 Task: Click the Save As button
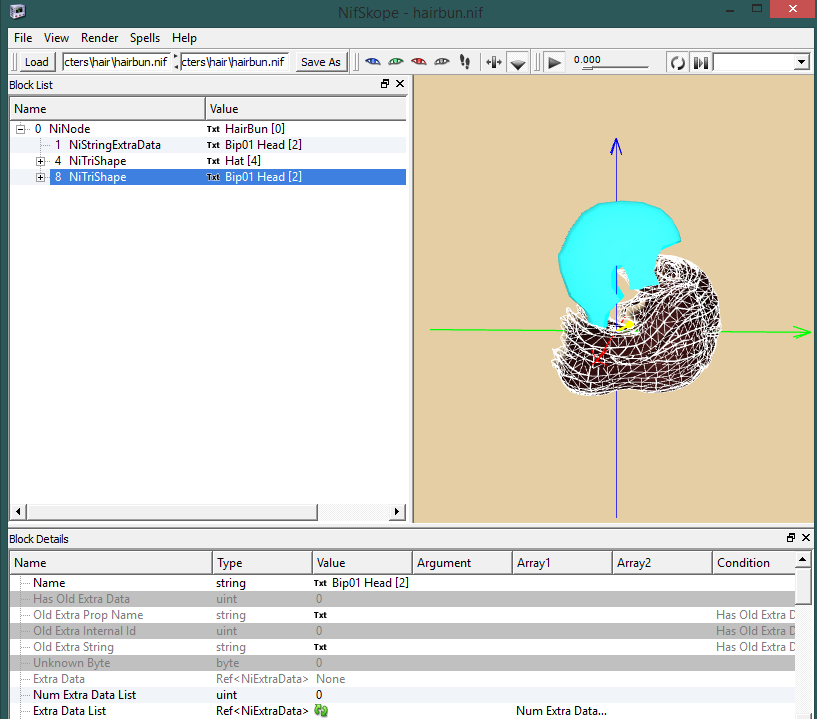click(x=321, y=62)
